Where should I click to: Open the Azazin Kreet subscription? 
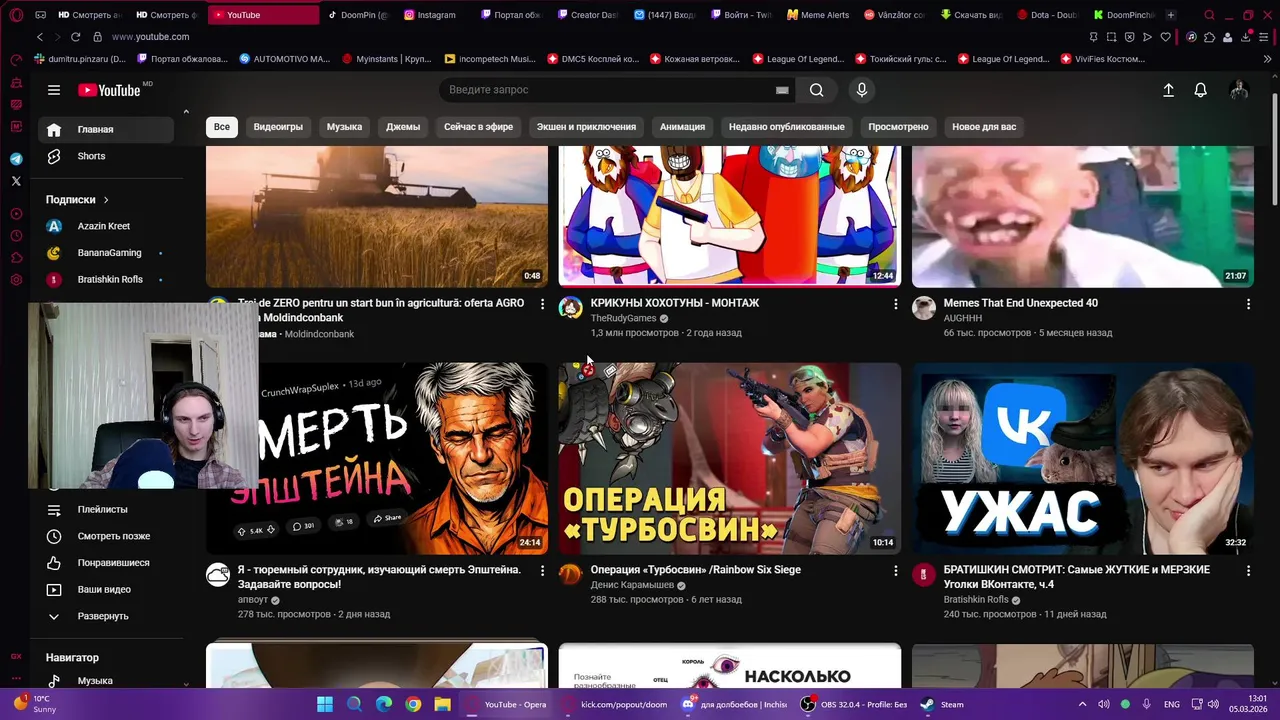click(106, 226)
